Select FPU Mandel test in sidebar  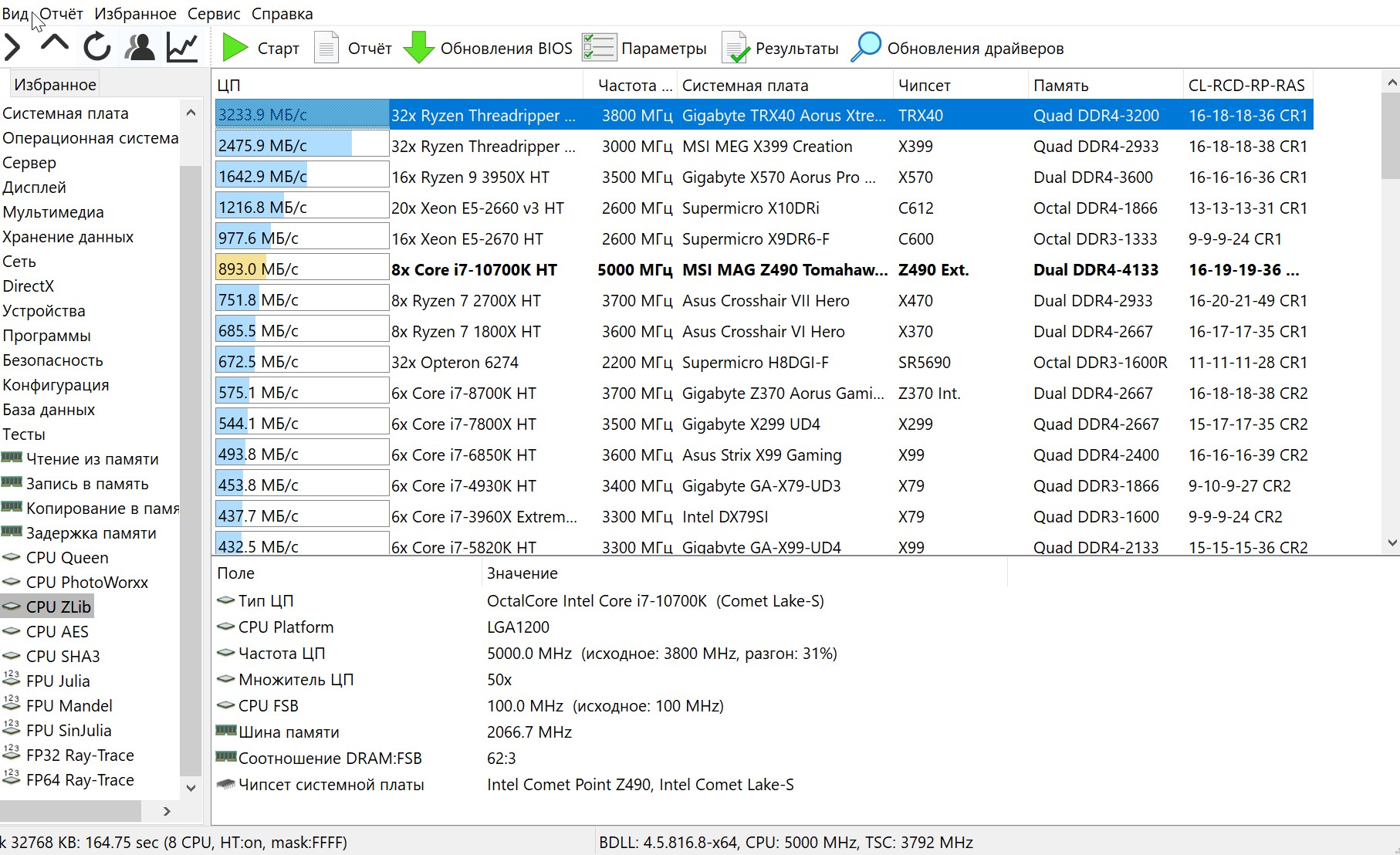click(x=69, y=706)
